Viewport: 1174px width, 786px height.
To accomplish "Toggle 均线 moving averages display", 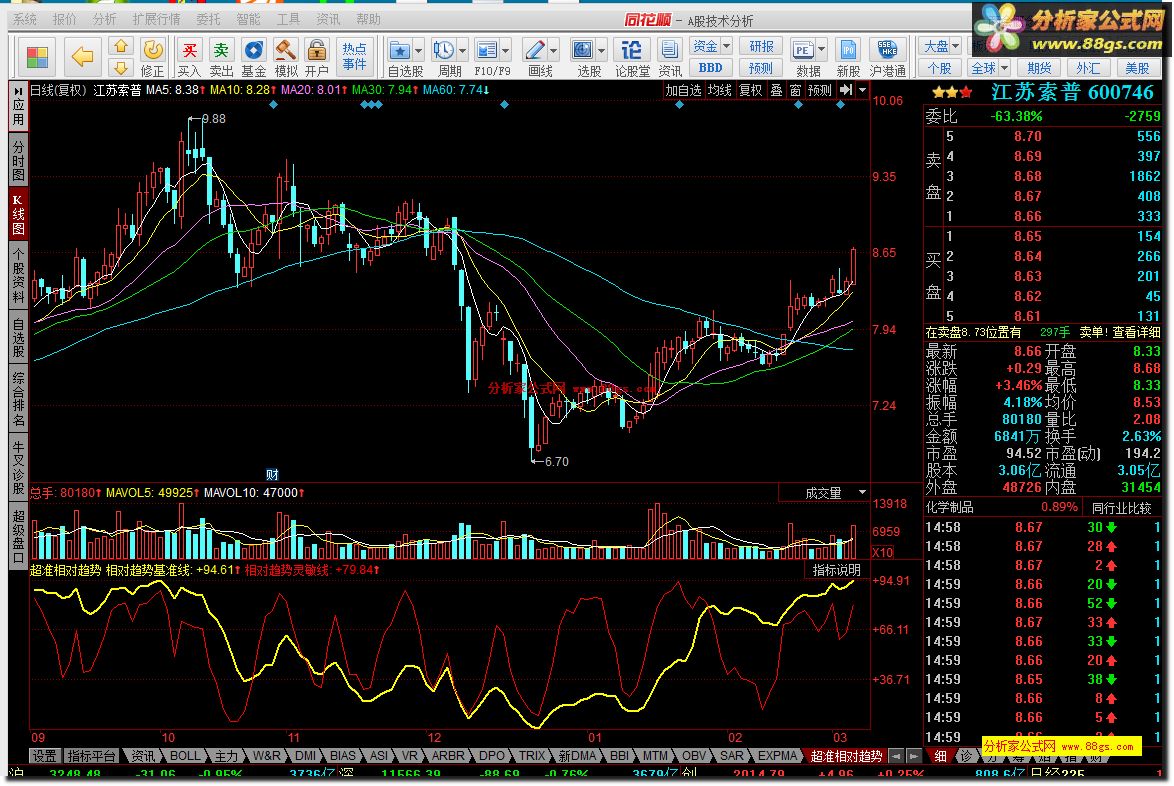I will [720, 91].
